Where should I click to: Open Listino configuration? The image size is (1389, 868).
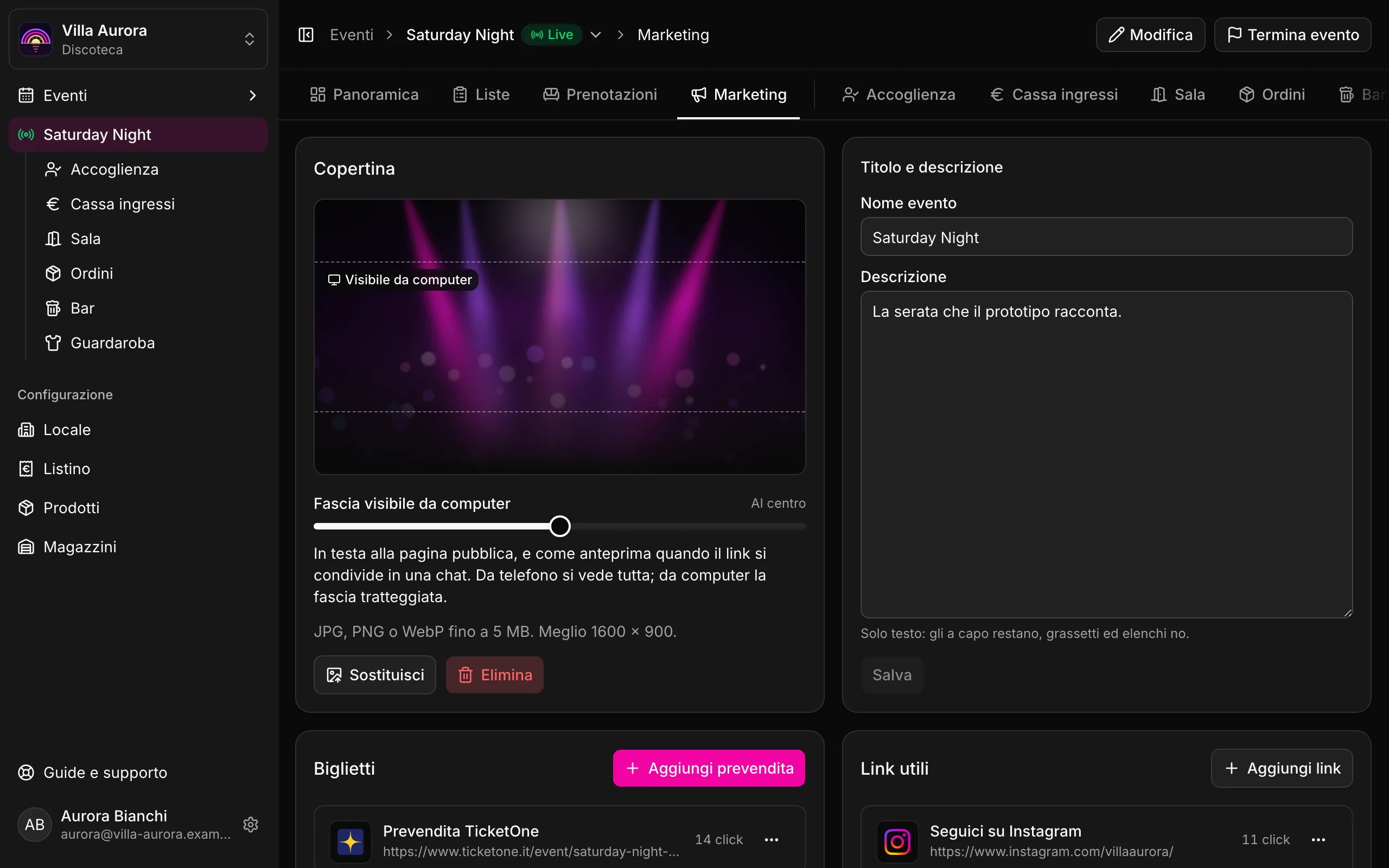(x=138, y=468)
